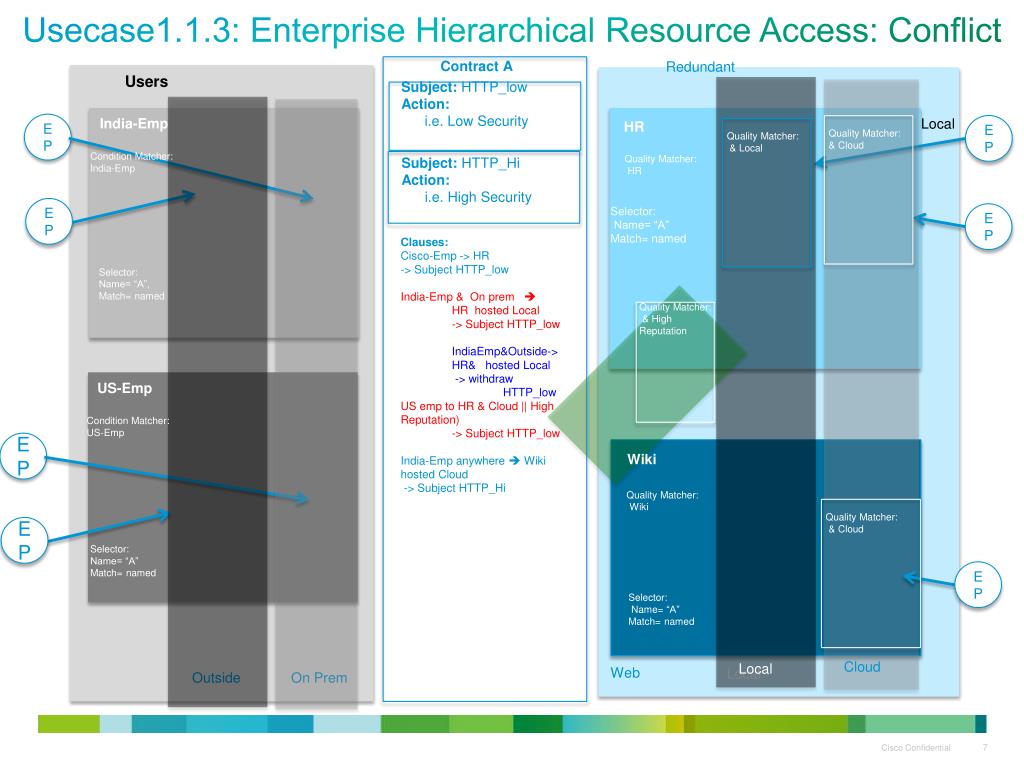Click '-> Subject HTTP_Hi' clause line

click(455, 488)
